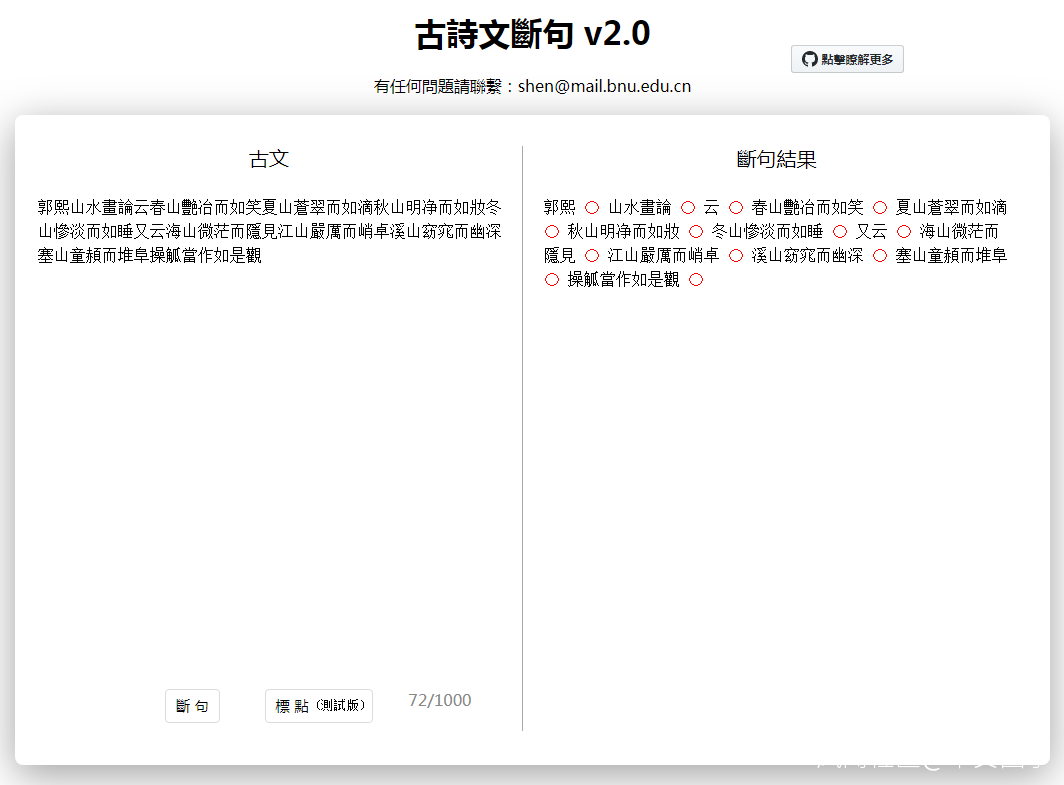Click red circle marker after 郭熙

[592, 208]
